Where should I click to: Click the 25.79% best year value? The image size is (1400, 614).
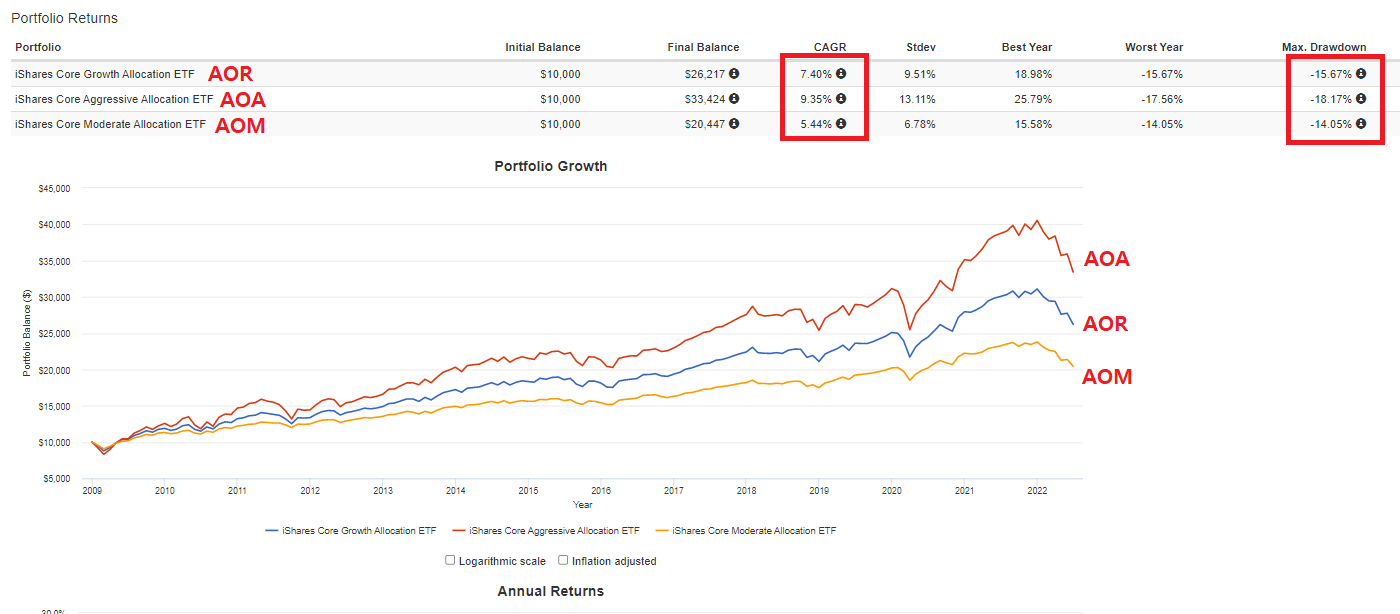click(1033, 99)
